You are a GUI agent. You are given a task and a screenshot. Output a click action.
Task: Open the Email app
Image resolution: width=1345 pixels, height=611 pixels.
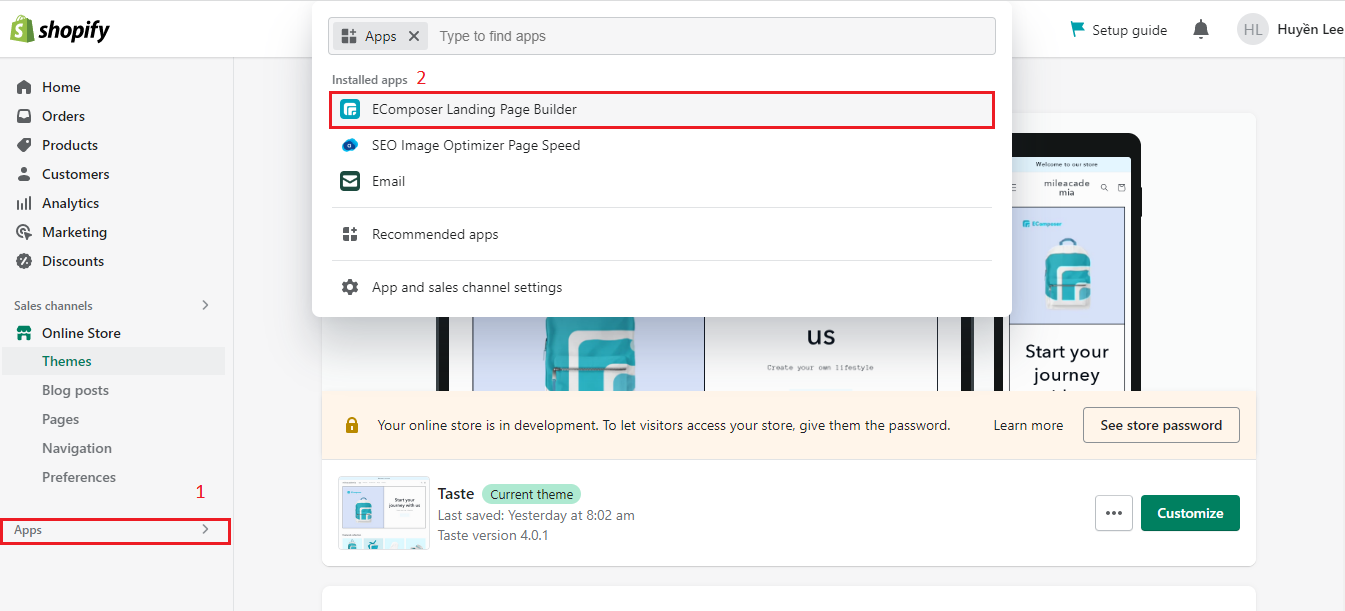click(662, 181)
